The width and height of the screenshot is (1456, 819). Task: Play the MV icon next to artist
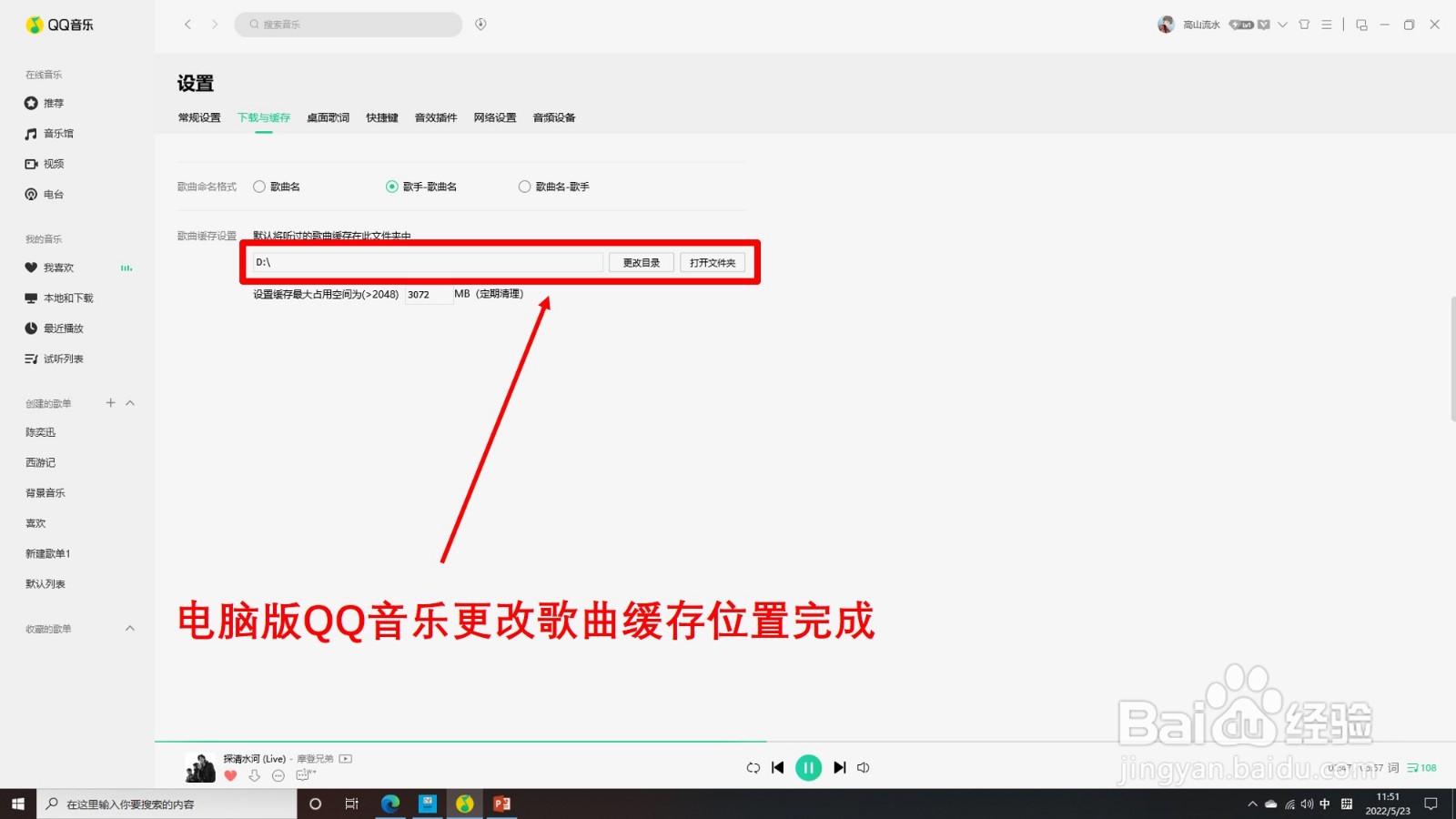[x=346, y=759]
